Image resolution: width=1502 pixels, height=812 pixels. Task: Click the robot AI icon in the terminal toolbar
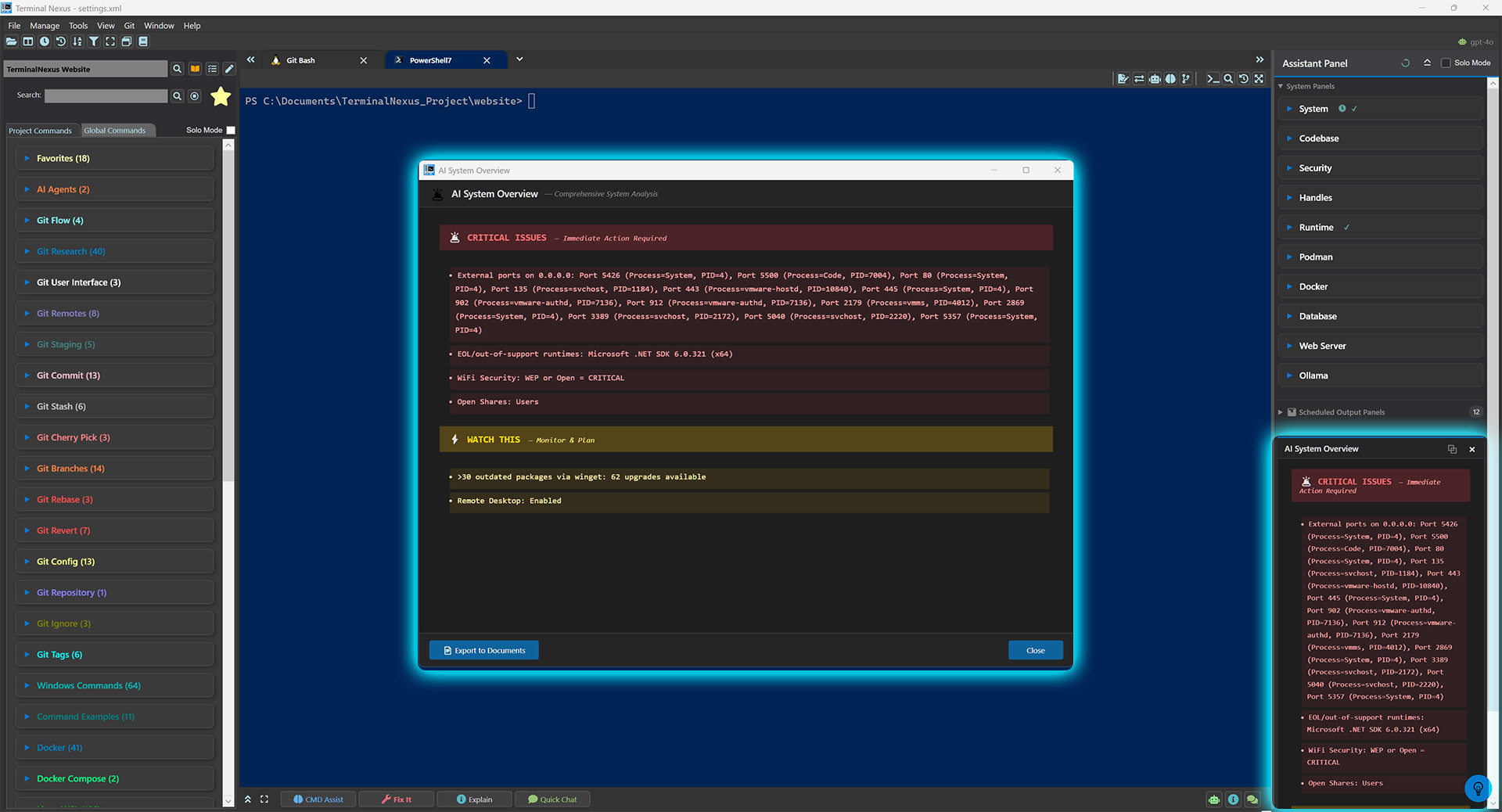click(x=1155, y=78)
